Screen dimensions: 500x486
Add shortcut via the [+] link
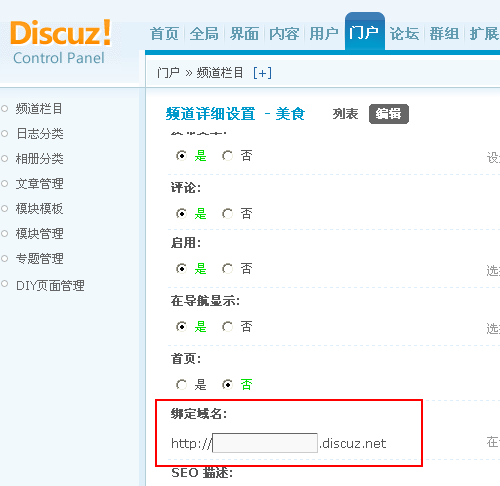(262, 73)
